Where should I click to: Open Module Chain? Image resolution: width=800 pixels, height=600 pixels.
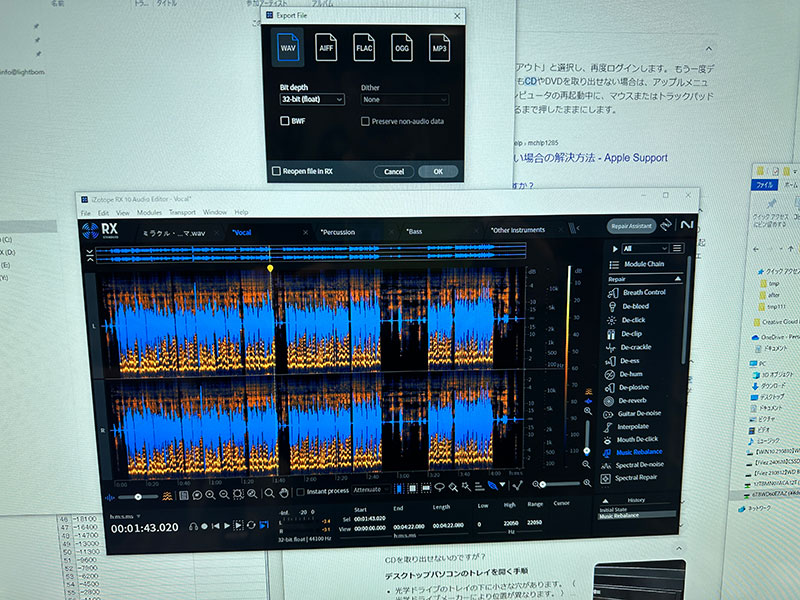[637, 264]
